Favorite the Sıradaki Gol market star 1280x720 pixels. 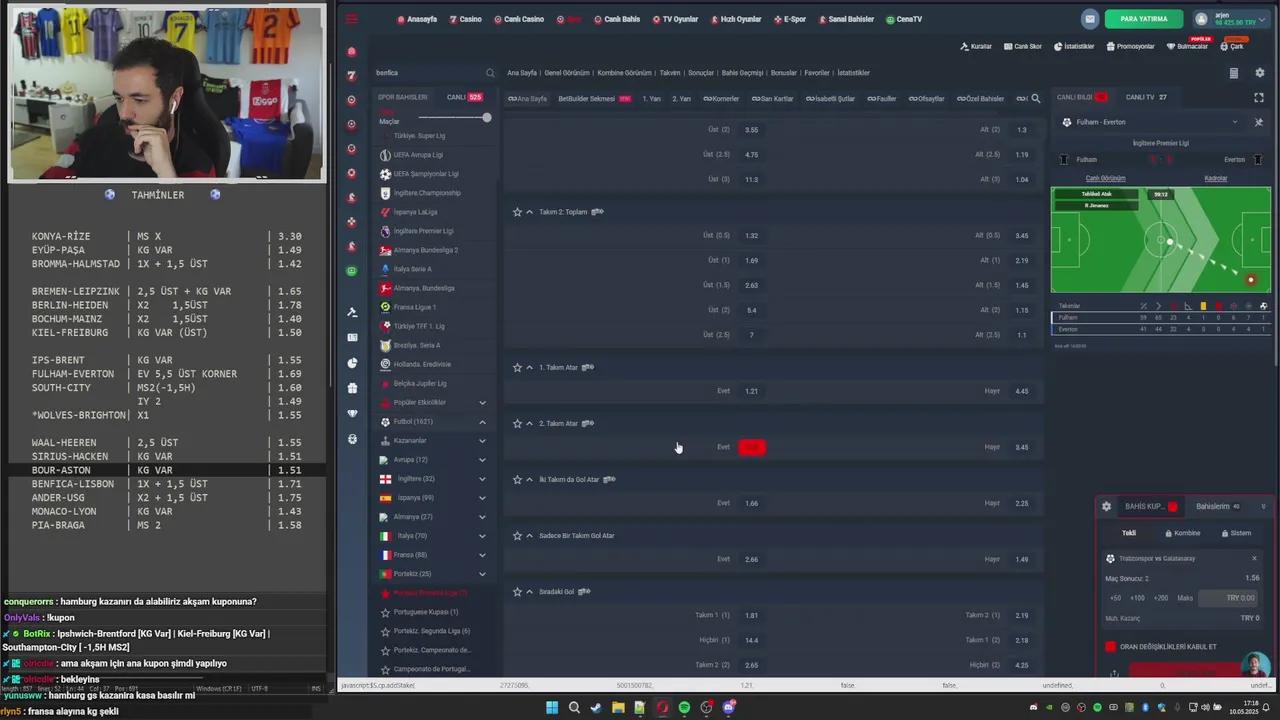(x=517, y=591)
